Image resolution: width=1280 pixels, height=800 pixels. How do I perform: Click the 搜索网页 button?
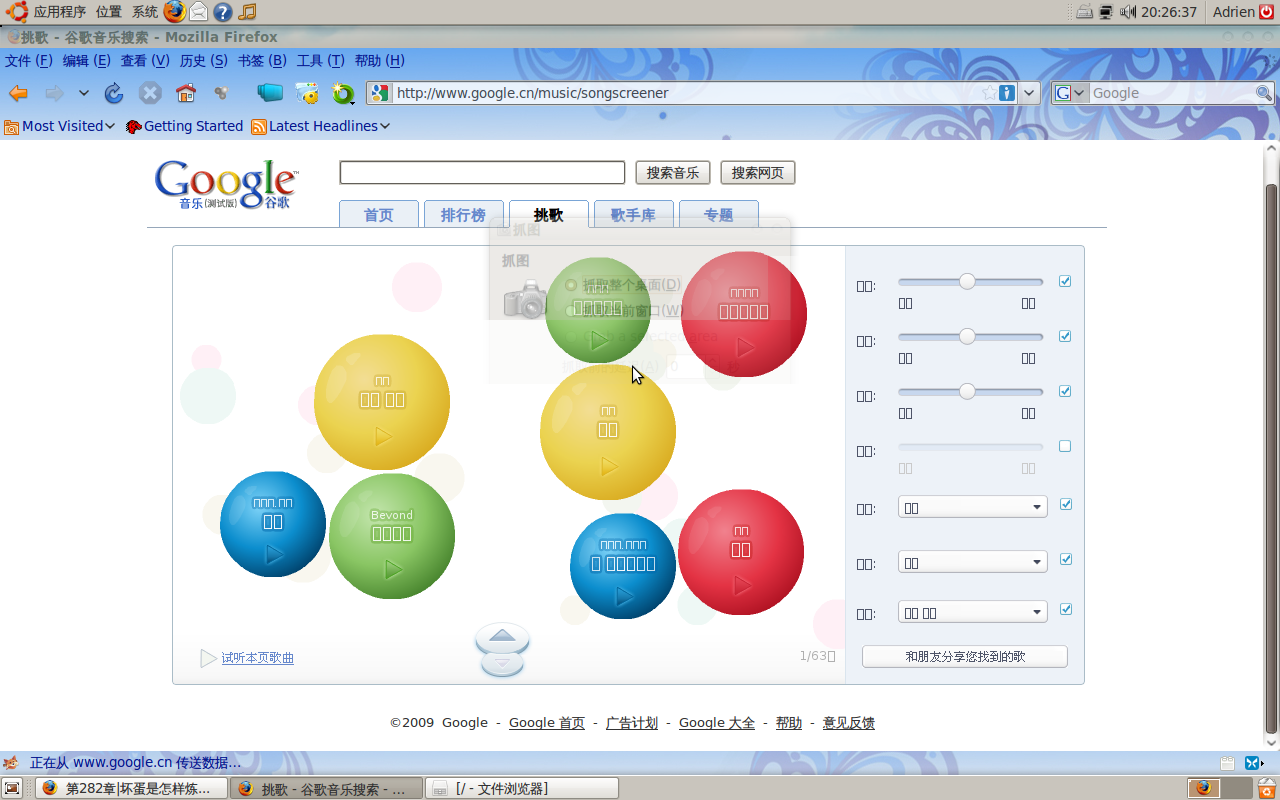758,173
